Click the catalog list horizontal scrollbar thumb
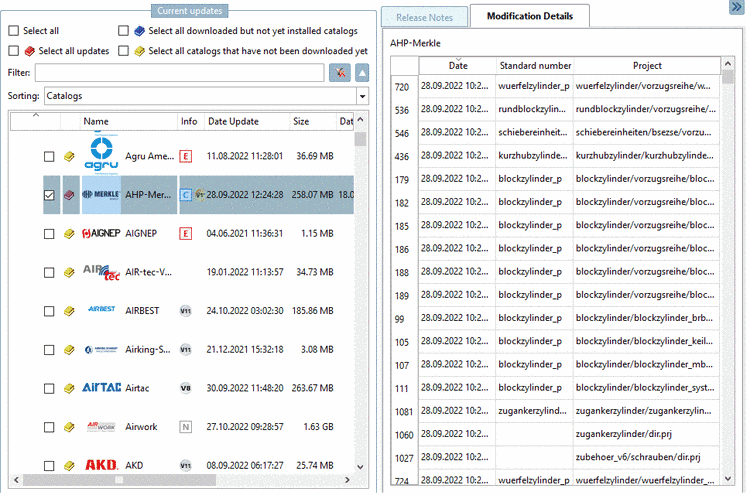The width and height of the screenshot is (750, 495). 119,480
